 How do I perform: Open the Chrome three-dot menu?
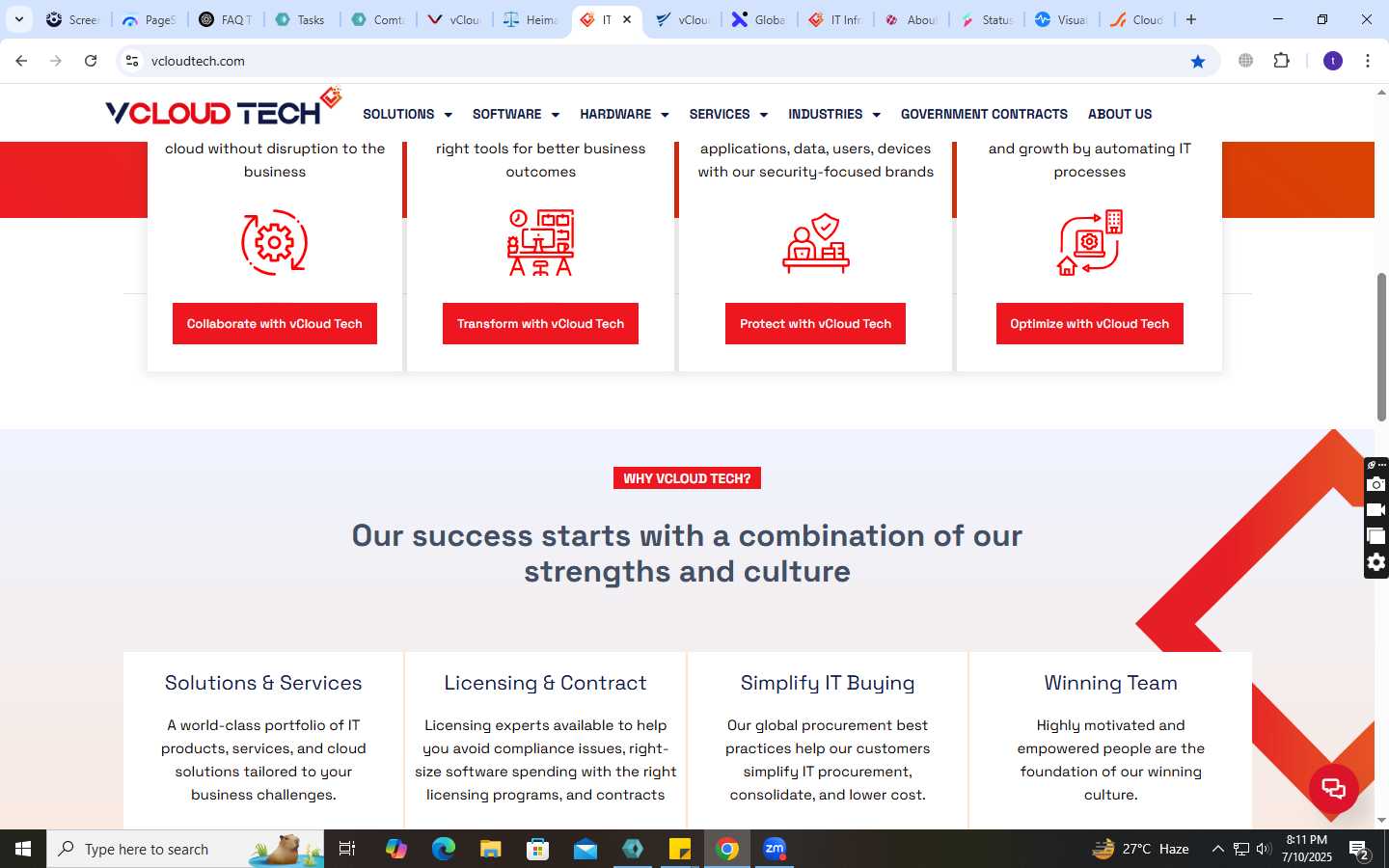point(1368,61)
